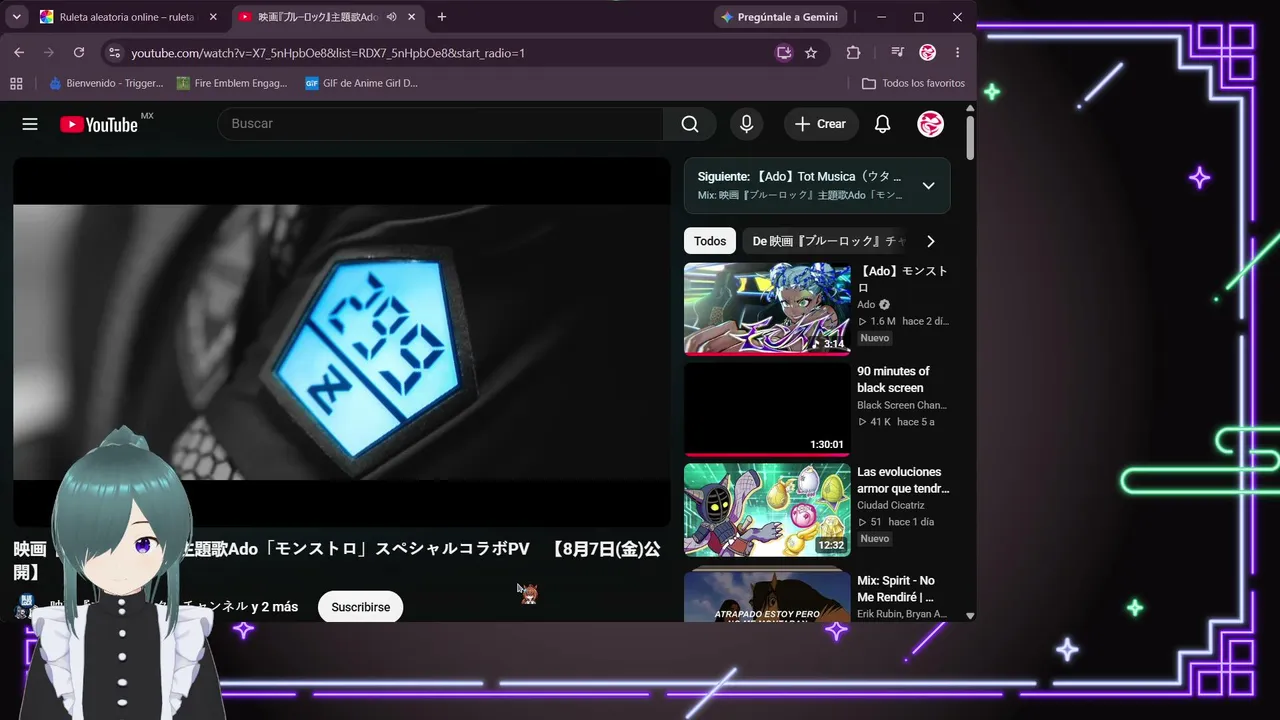View site information icon in address bar
This screenshot has height=720, width=1280.
tap(114, 53)
